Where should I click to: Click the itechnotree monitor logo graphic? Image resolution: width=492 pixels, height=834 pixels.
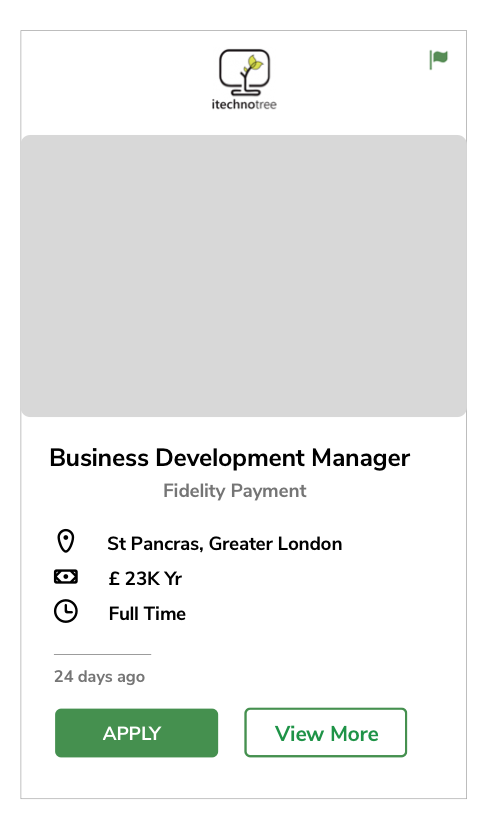(x=245, y=72)
